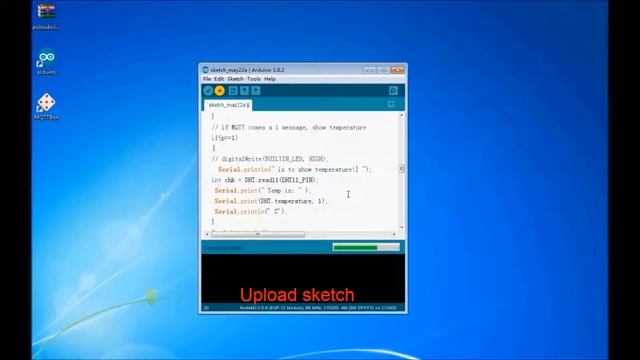Click the editor scroll down arrow
This screenshot has width=640, height=360.
401,227
